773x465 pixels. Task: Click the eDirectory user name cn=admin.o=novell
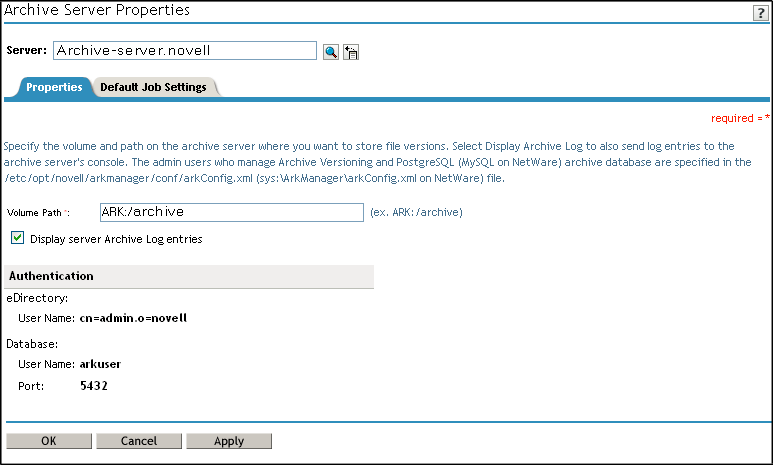(133, 318)
